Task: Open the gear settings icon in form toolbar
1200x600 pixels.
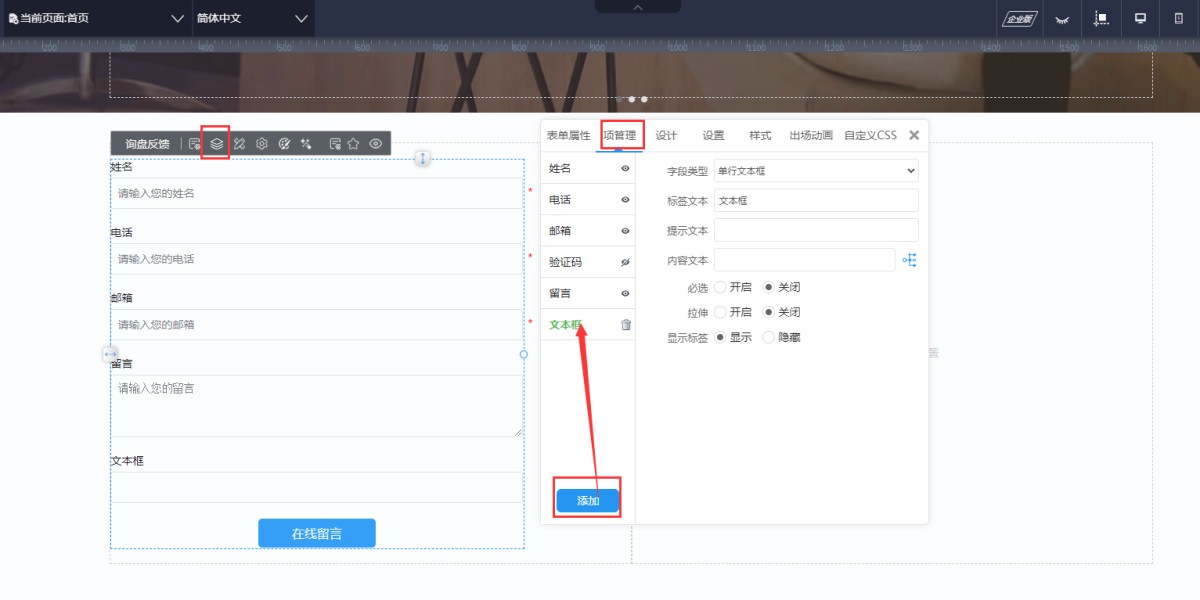Action: [x=262, y=144]
